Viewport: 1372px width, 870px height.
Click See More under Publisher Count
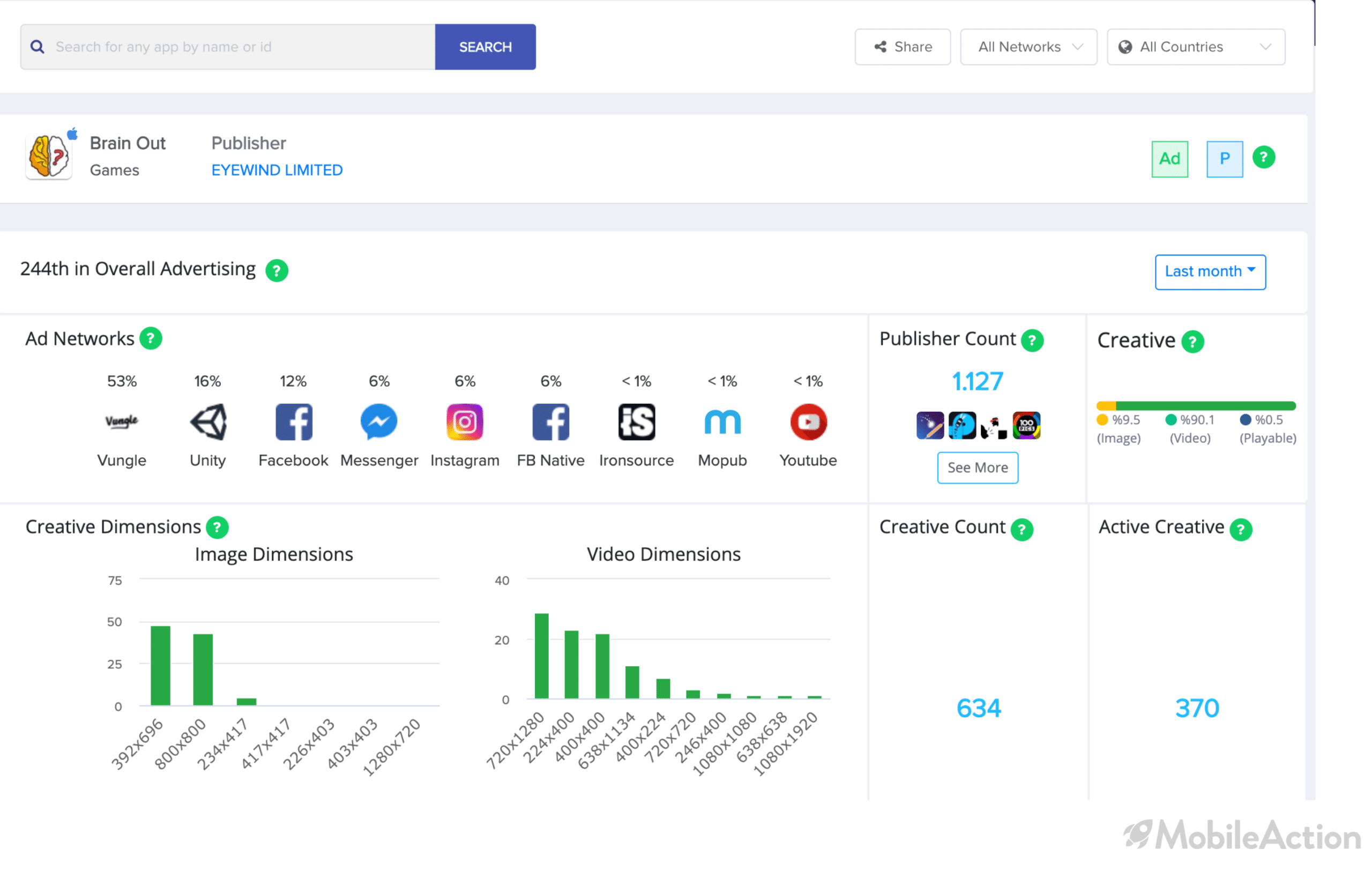978,468
